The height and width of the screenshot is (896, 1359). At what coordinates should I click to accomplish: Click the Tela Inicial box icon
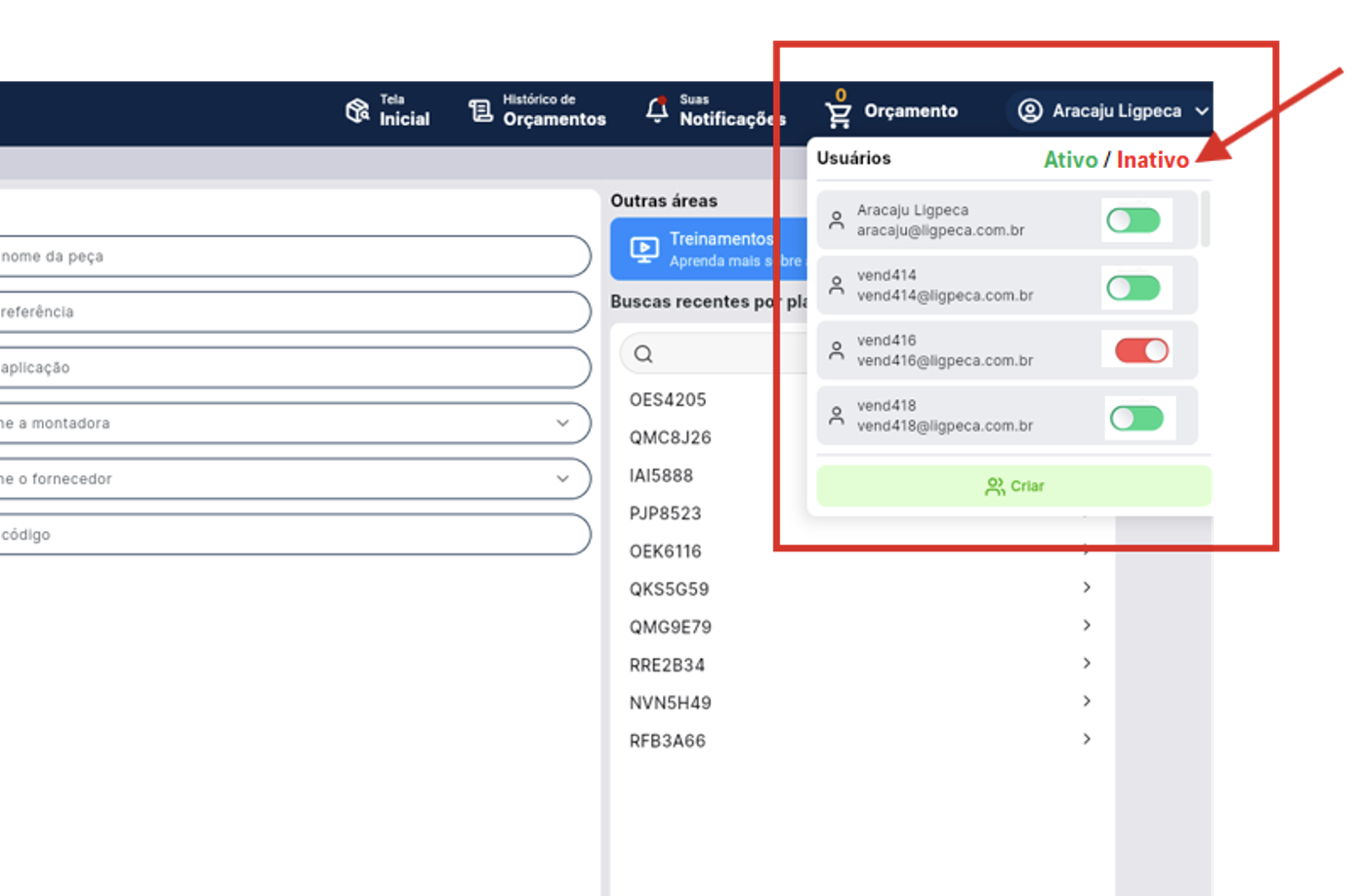coord(357,110)
